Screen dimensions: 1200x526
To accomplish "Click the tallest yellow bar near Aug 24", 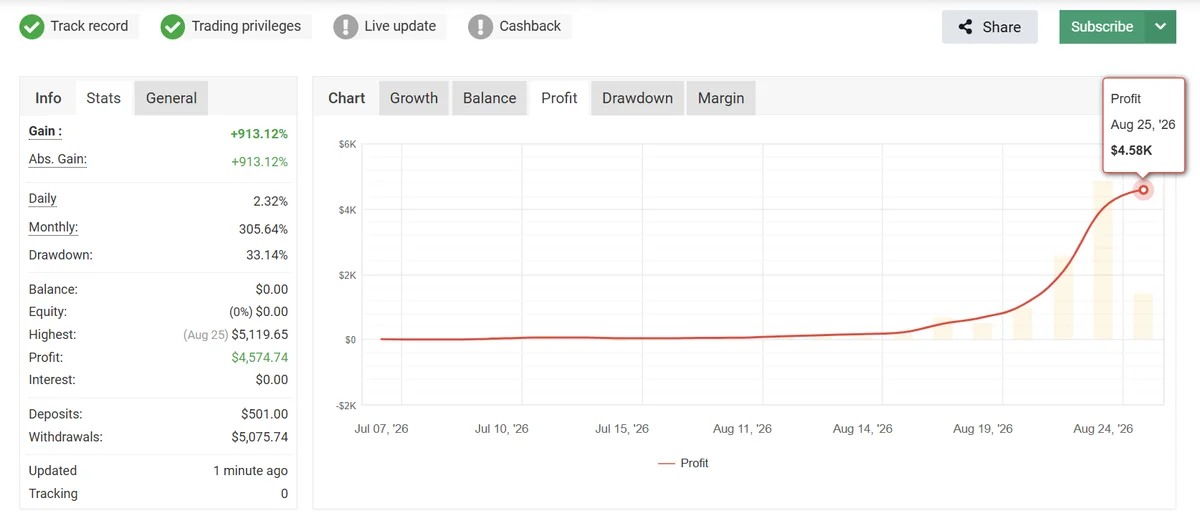I will pyautogui.click(x=1103, y=260).
